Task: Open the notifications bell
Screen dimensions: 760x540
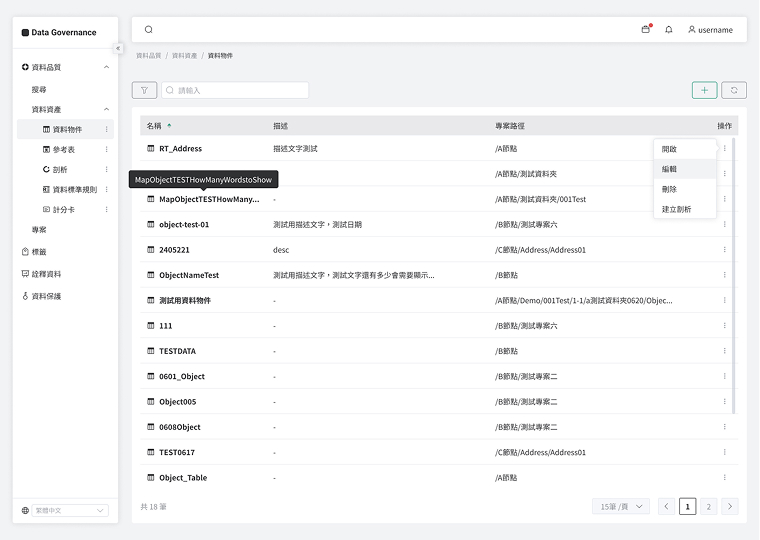Action: point(669,30)
